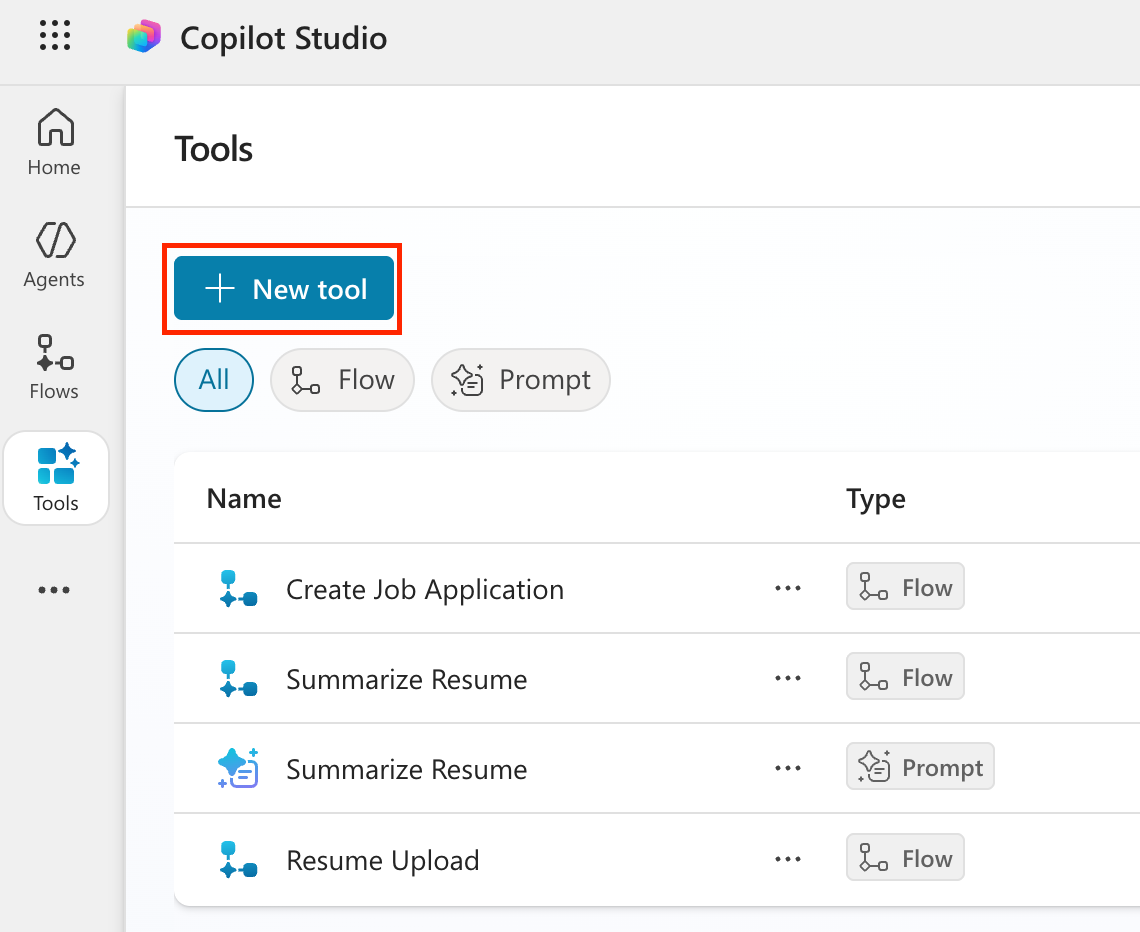Sort by the Type column header
This screenshot has height=932, width=1140.
tap(875, 498)
